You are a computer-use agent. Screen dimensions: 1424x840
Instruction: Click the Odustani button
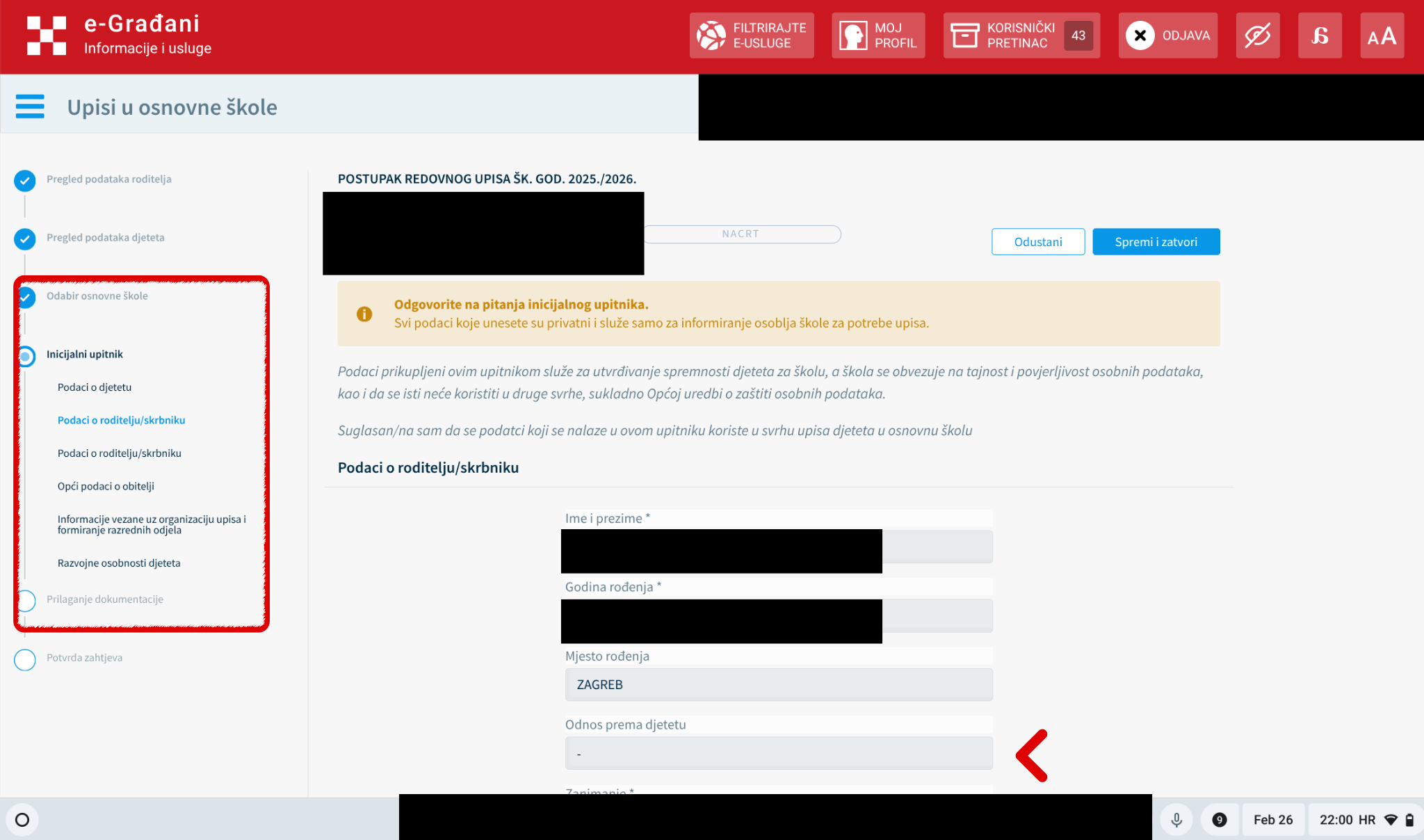pyautogui.click(x=1037, y=242)
